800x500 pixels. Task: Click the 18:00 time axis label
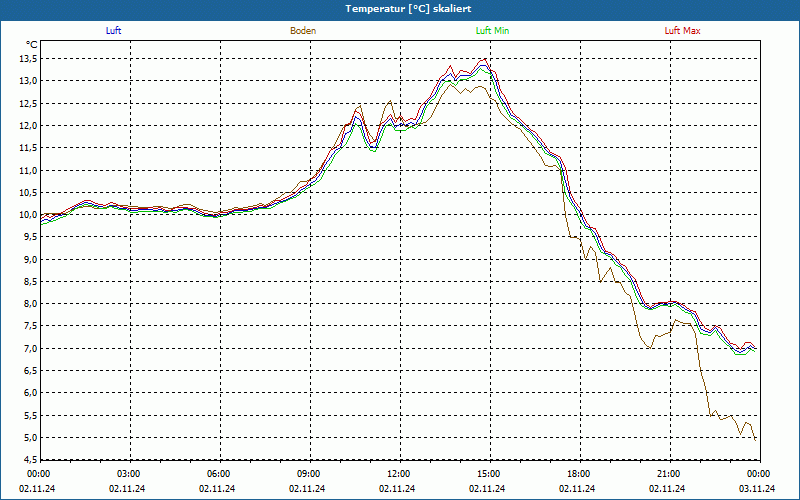[578, 474]
